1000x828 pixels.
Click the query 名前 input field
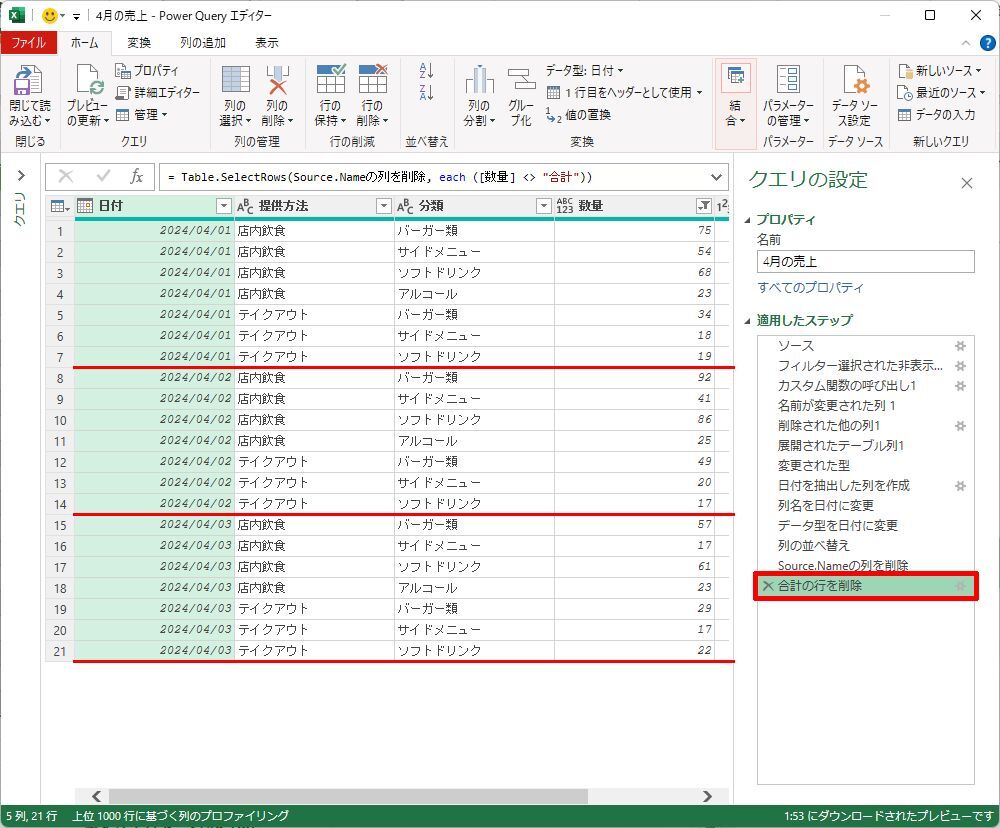pos(865,262)
